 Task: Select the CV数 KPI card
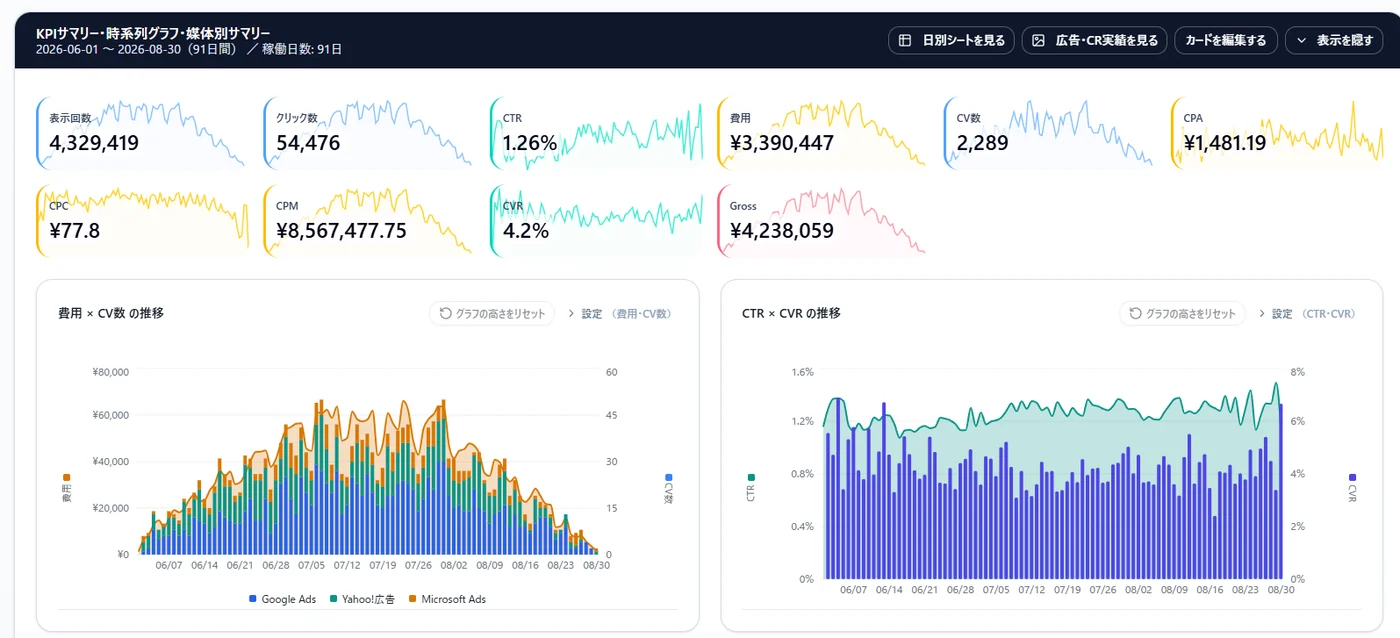click(1048, 133)
